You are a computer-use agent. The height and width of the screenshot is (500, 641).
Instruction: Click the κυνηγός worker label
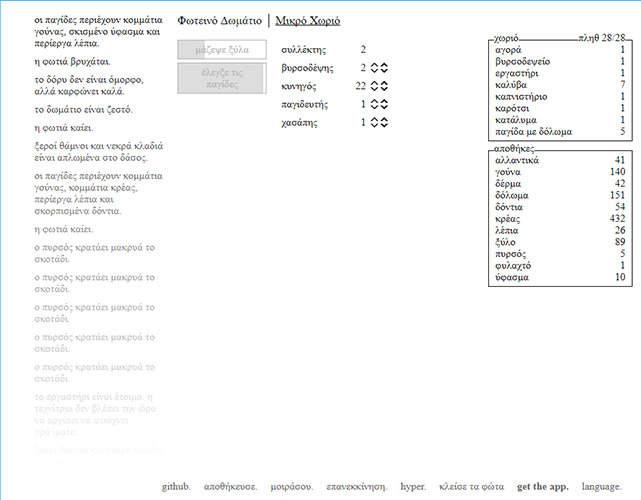tap(298, 86)
